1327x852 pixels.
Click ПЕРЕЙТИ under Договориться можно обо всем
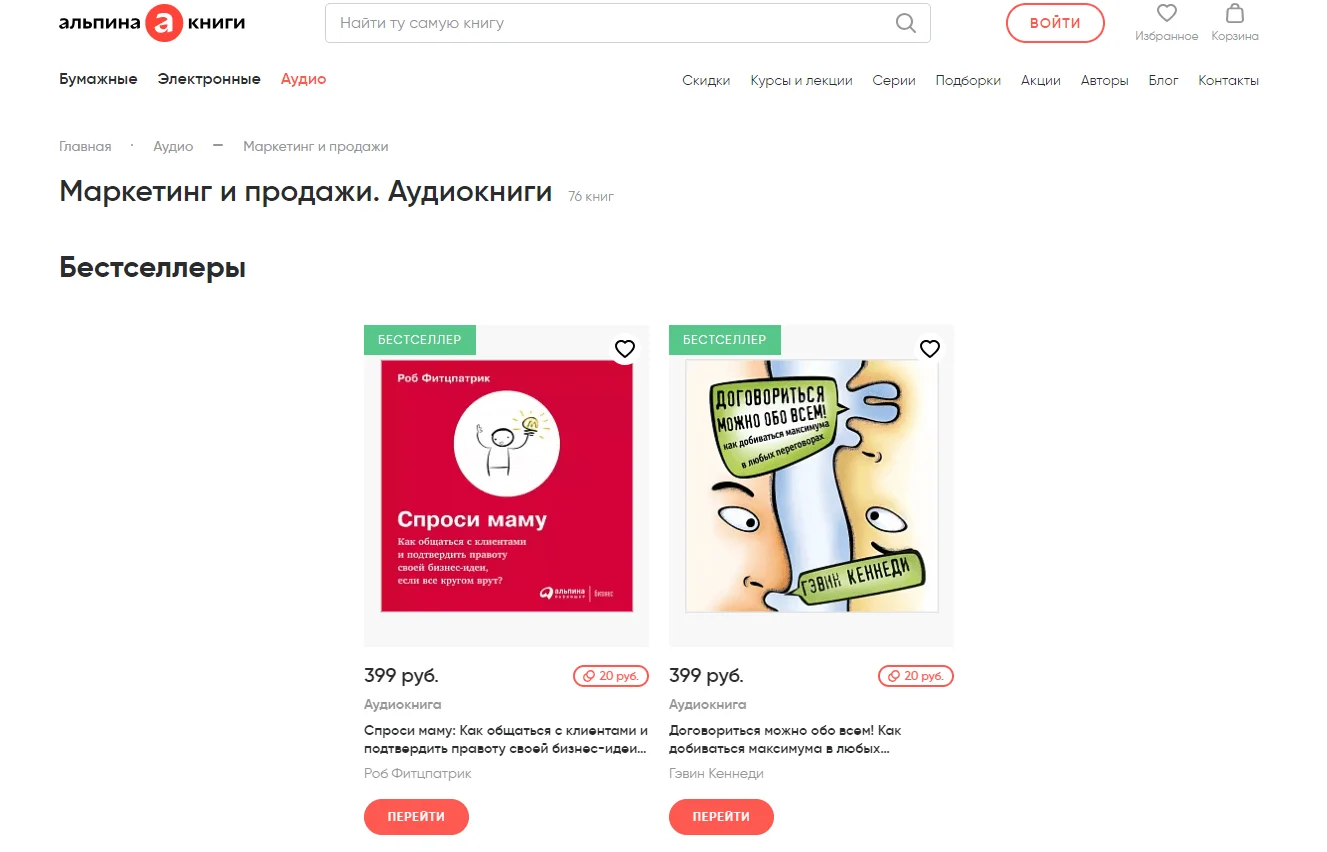(x=721, y=817)
